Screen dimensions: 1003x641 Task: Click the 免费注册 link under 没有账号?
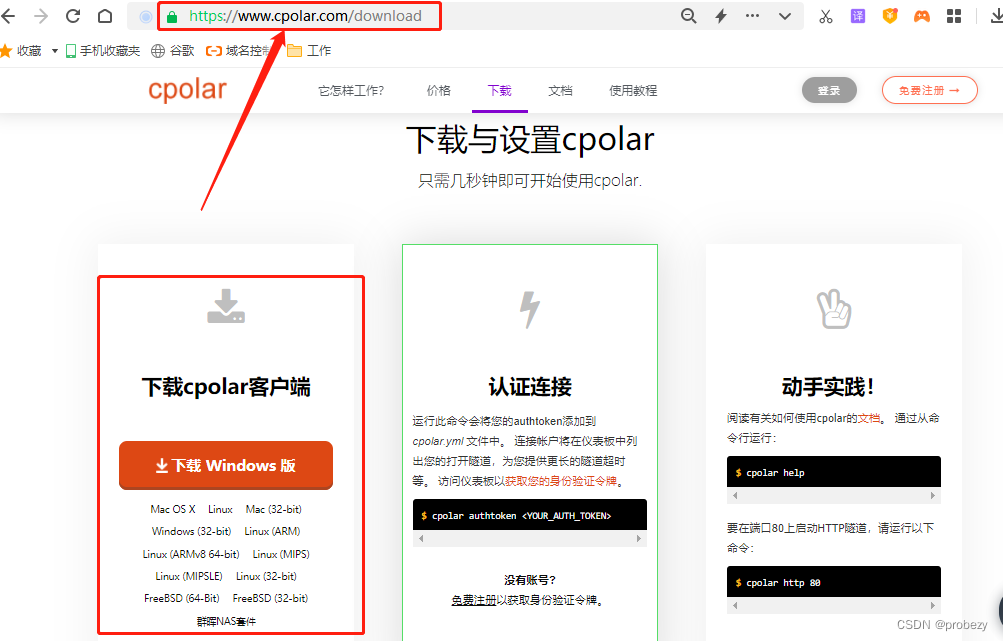[x=474, y=600]
